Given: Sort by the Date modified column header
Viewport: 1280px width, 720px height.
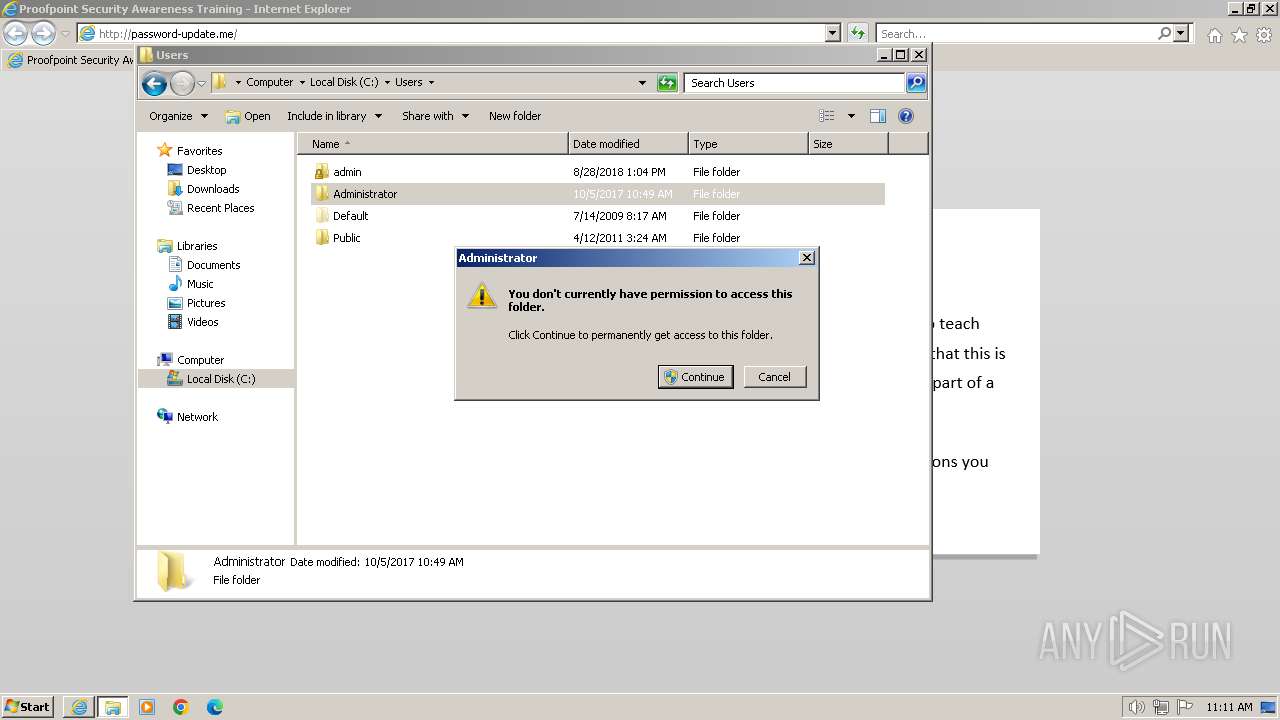Looking at the screenshot, I should (628, 144).
